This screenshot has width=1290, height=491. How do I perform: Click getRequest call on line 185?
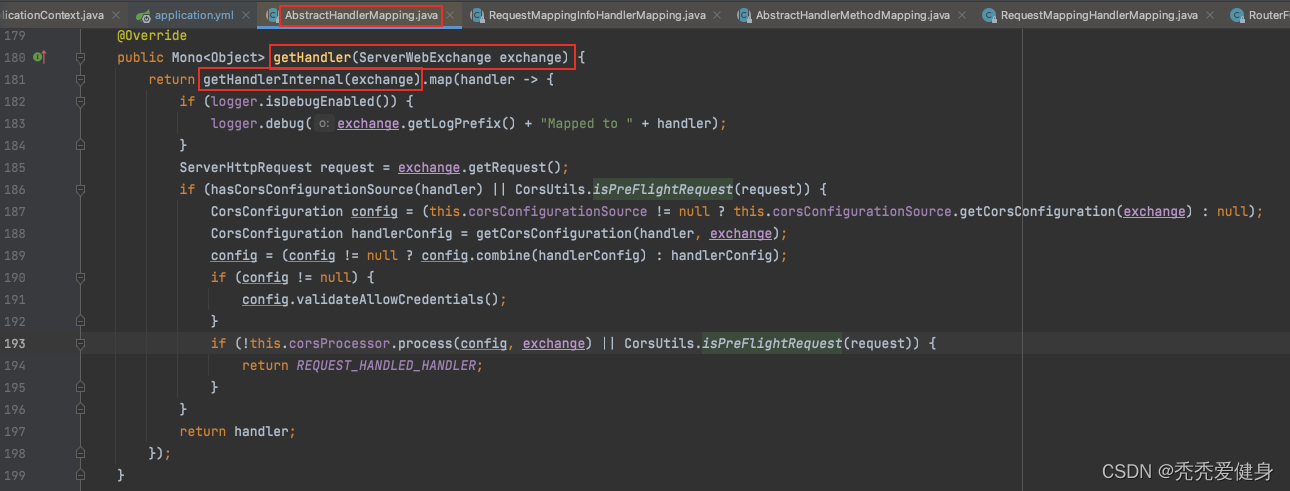[x=507, y=167]
